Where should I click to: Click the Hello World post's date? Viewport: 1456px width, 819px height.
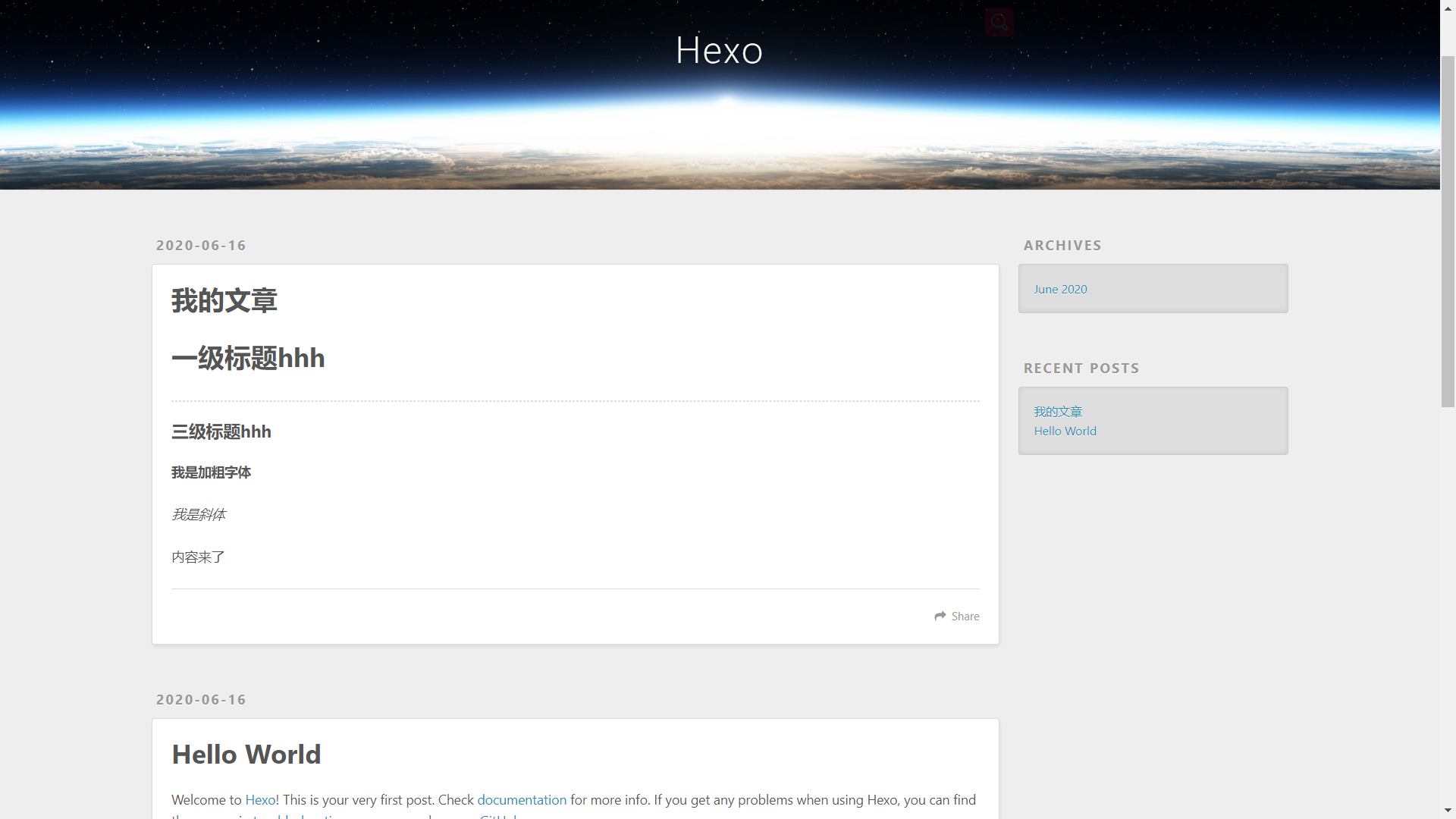pyautogui.click(x=201, y=700)
